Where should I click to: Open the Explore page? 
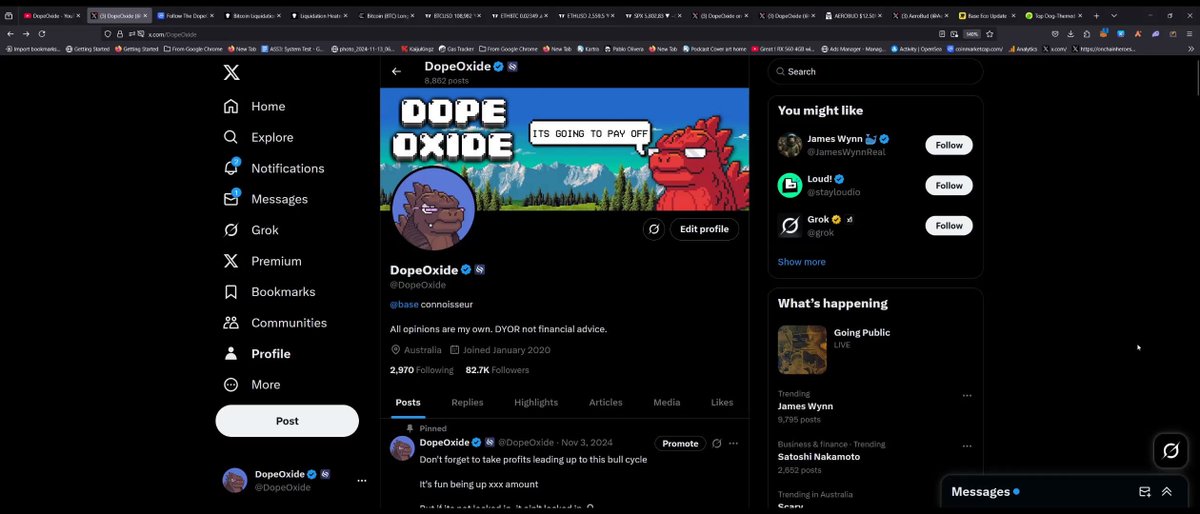click(258, 137)
